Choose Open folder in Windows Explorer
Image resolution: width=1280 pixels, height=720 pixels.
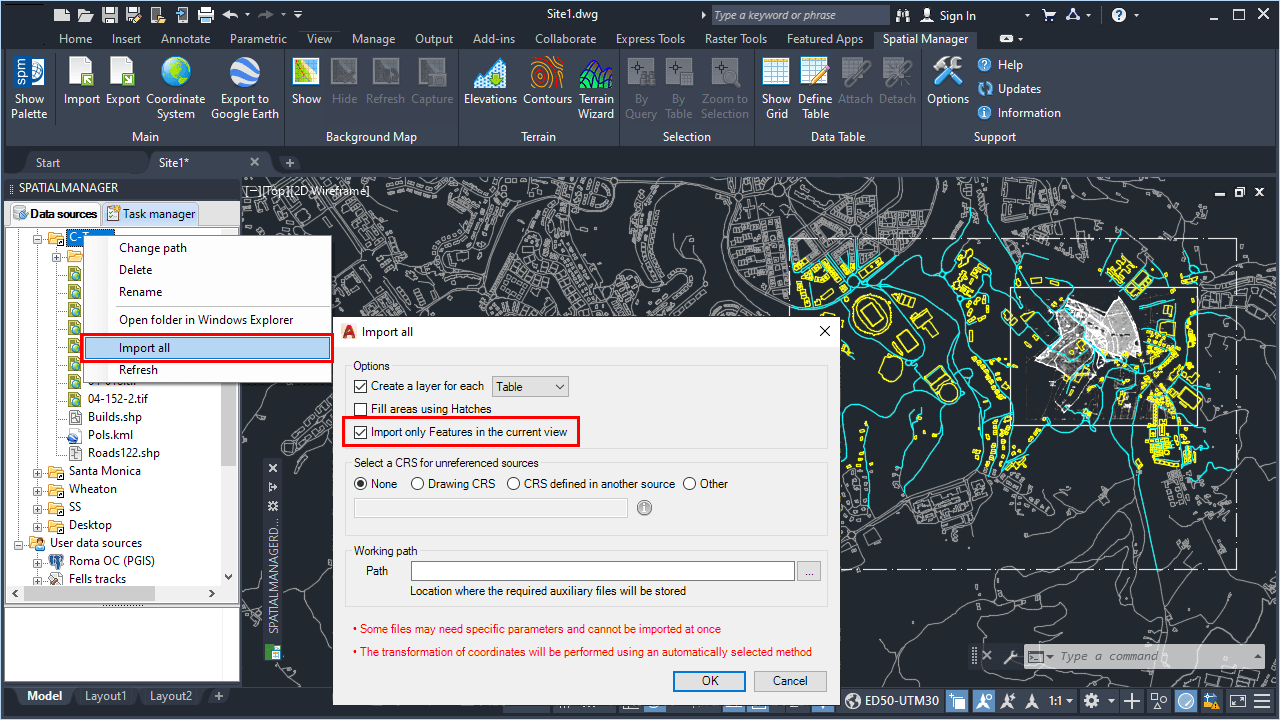[x=207, y=320]
